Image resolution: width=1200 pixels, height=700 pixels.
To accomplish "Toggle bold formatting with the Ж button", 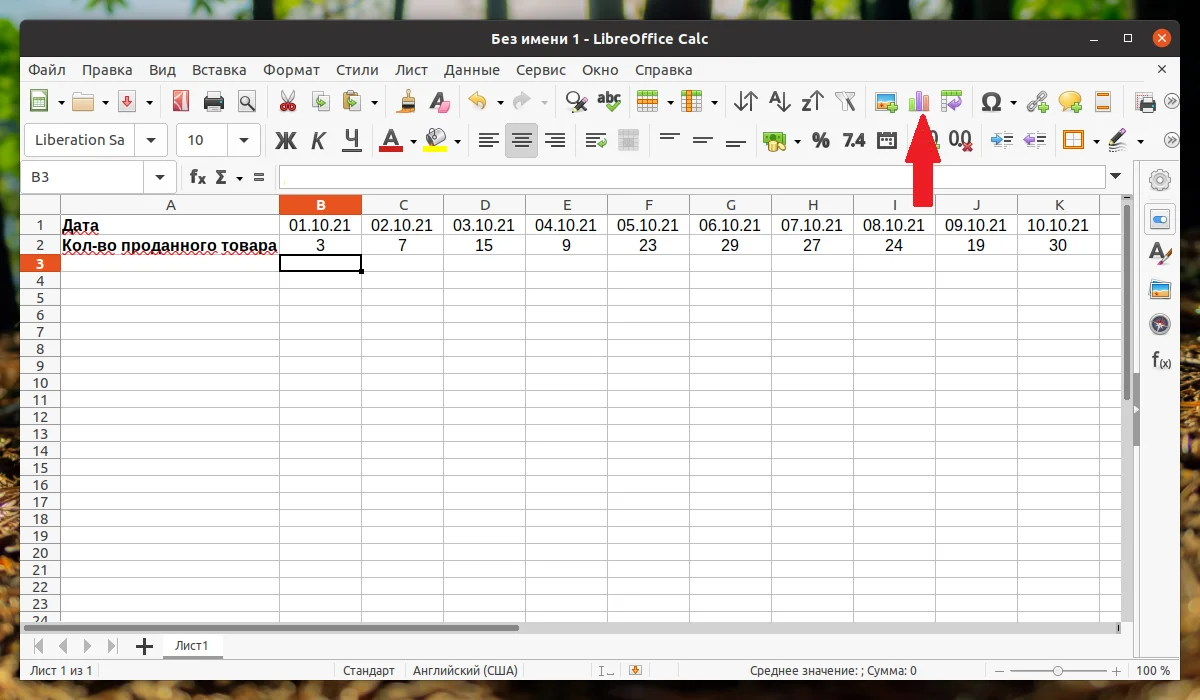I will pos(285,140).
